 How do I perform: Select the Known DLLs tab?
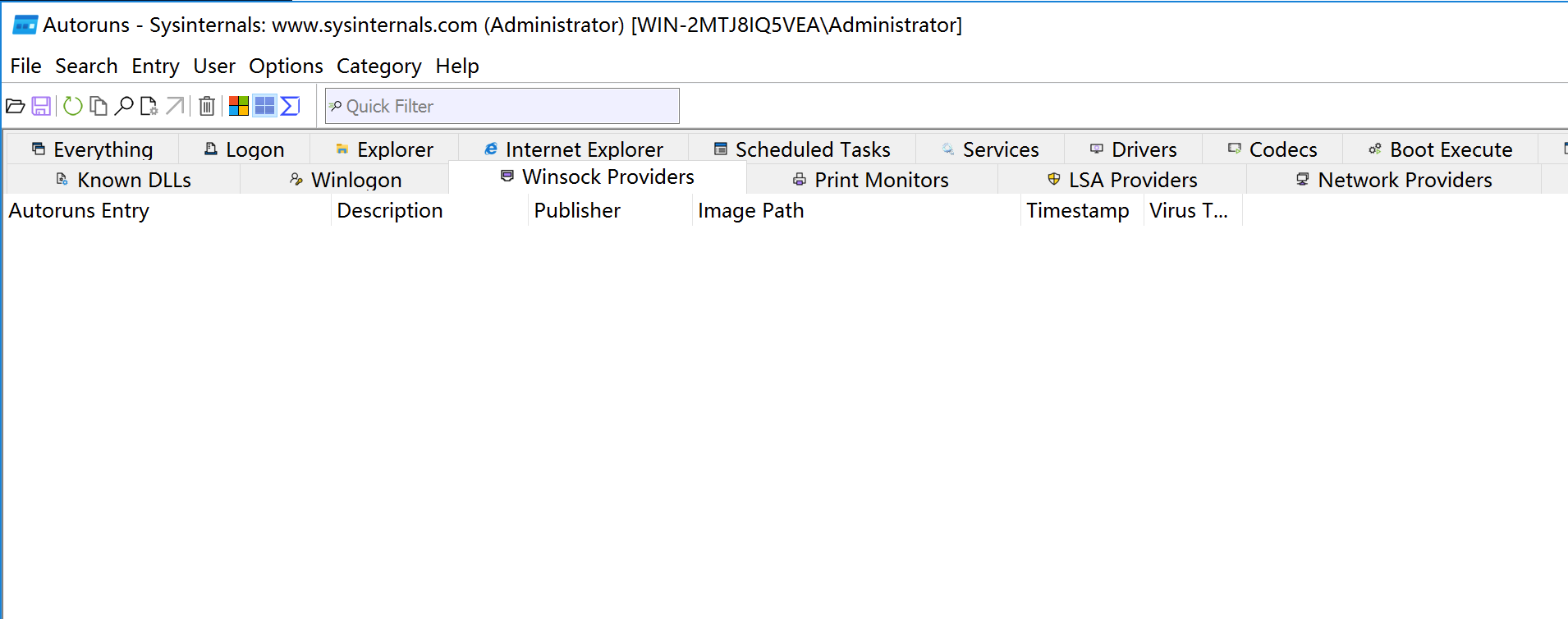pos(123,180)
